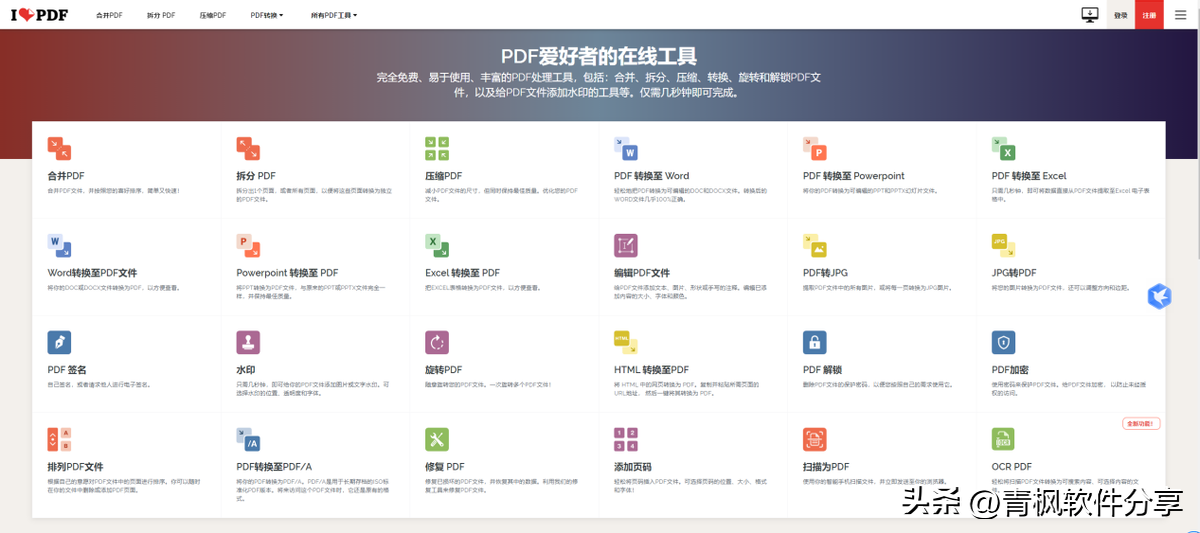
Task: Click the 排列PDF文件 card title
Action: 75,467
